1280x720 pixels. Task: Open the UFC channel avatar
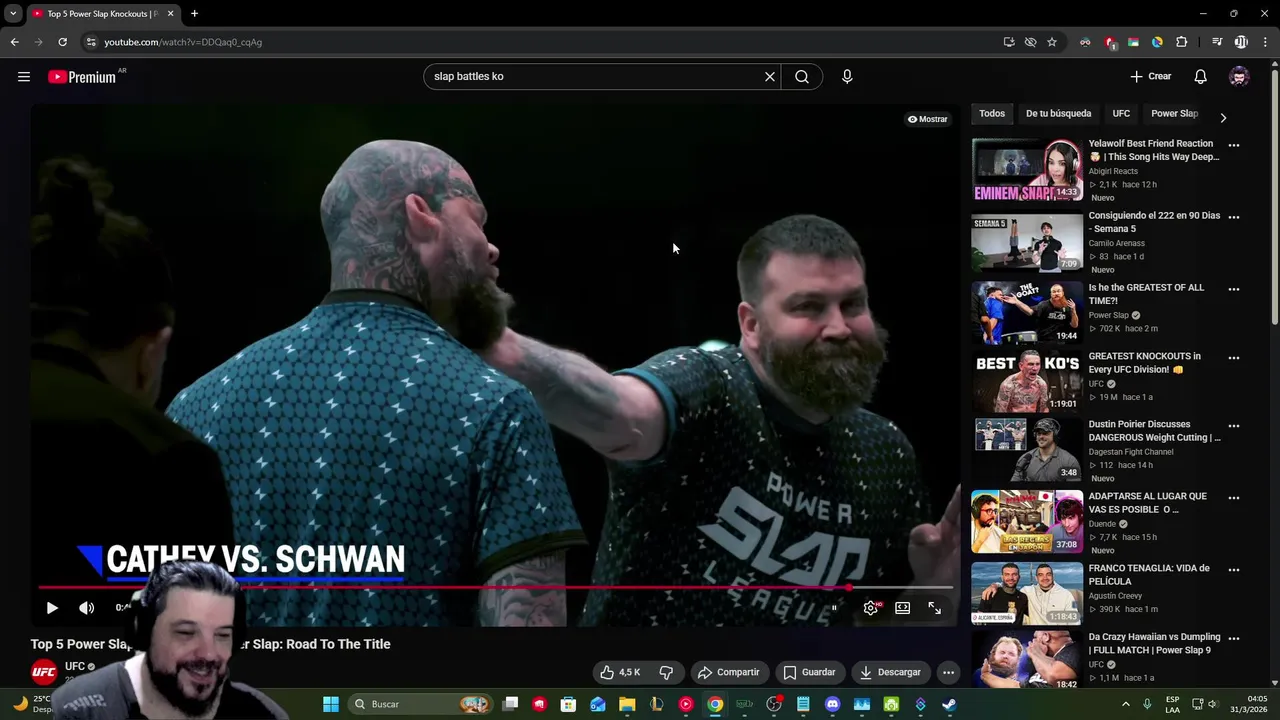tap(44, 672)
